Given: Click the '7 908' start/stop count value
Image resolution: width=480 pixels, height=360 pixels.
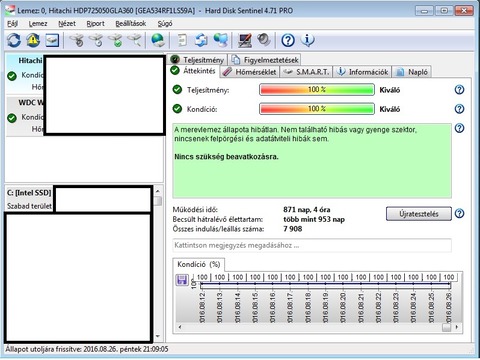Looking at the screenshot, I should pyautogui.click(x=293, y=229).
